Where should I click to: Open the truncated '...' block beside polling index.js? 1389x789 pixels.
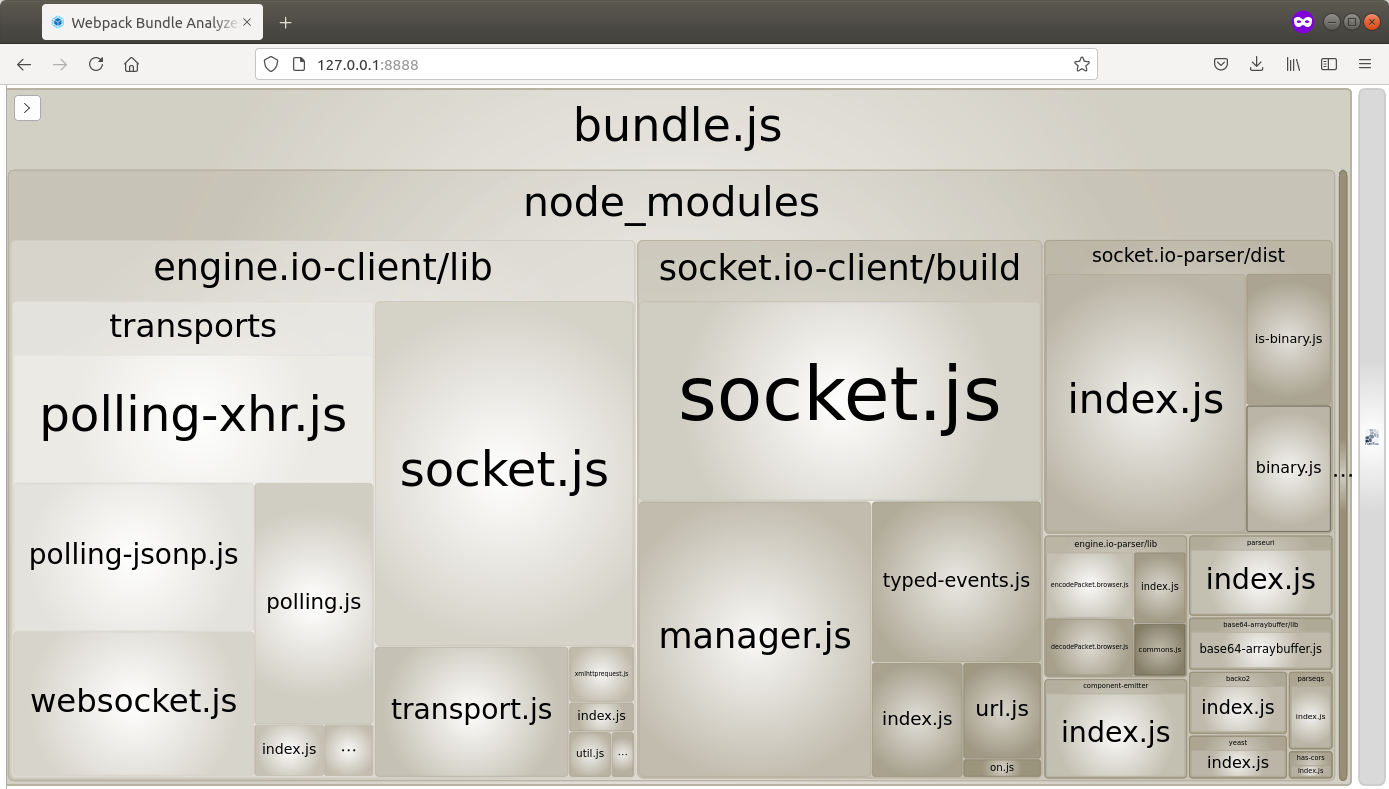tap(348, 749)
